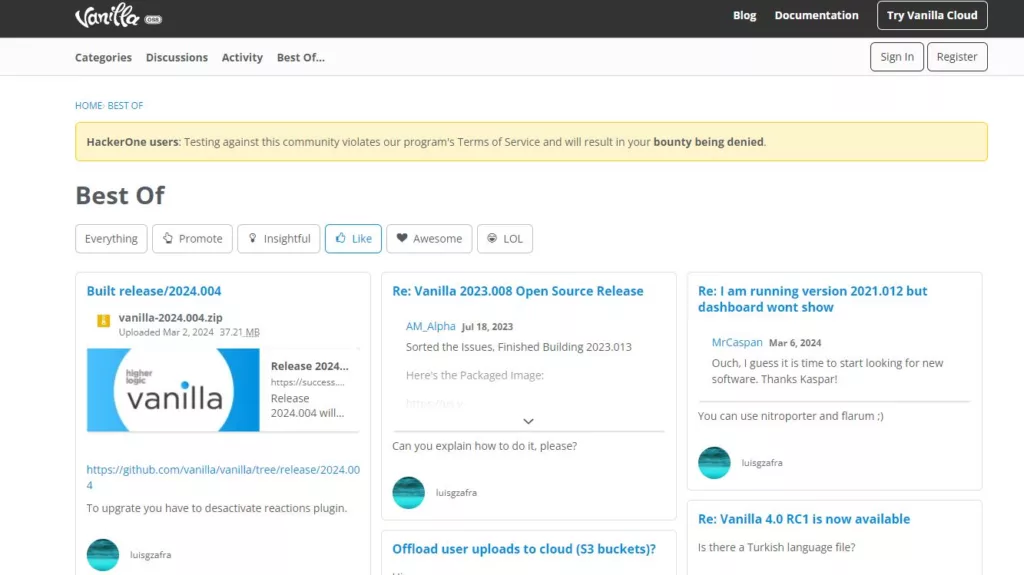
Task: Click the thumbs-up icon on the Like filter
Action: pyautogui.click(x=340, y=238)
